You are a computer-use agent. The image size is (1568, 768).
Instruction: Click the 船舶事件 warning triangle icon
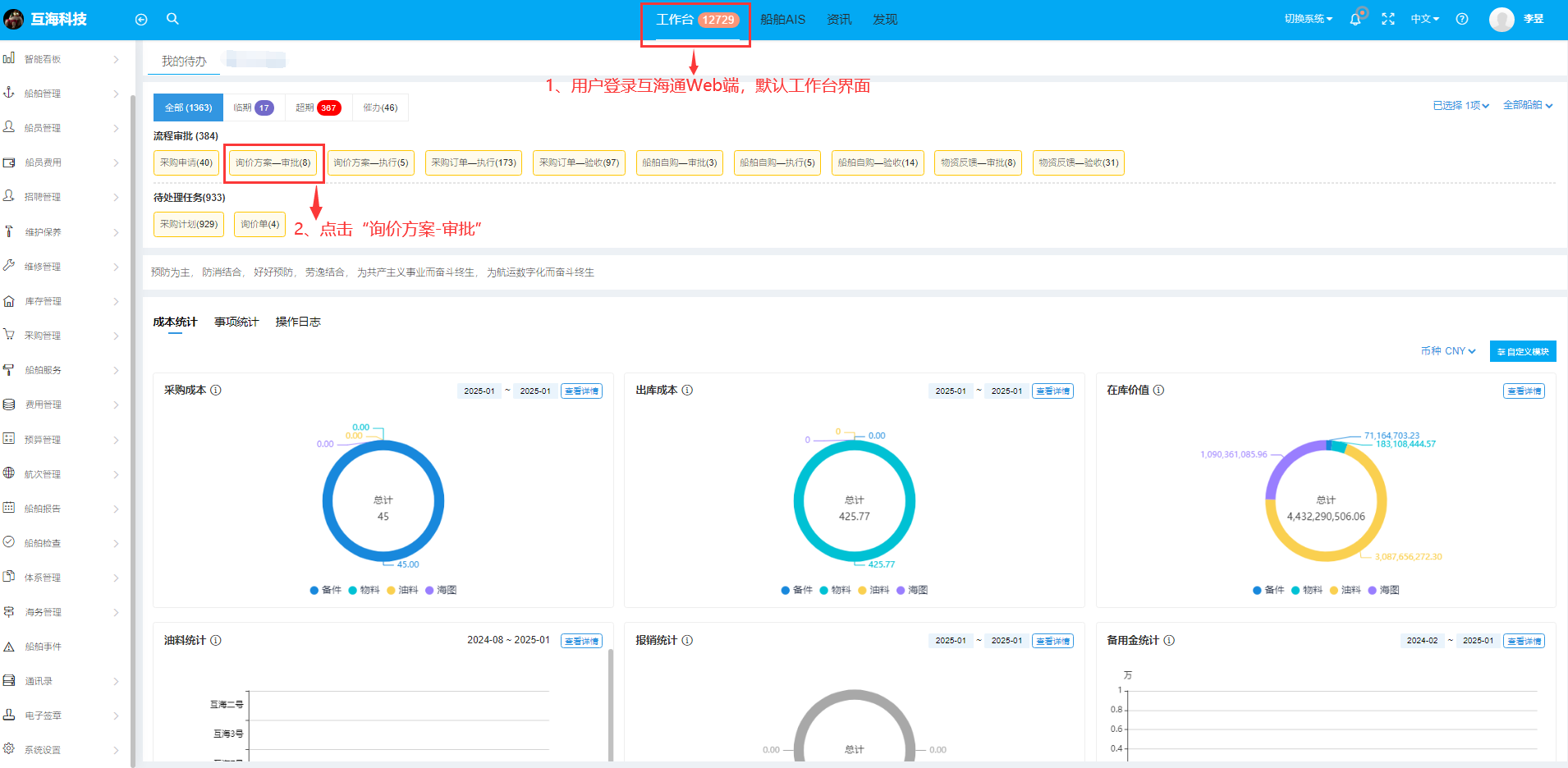9,647
